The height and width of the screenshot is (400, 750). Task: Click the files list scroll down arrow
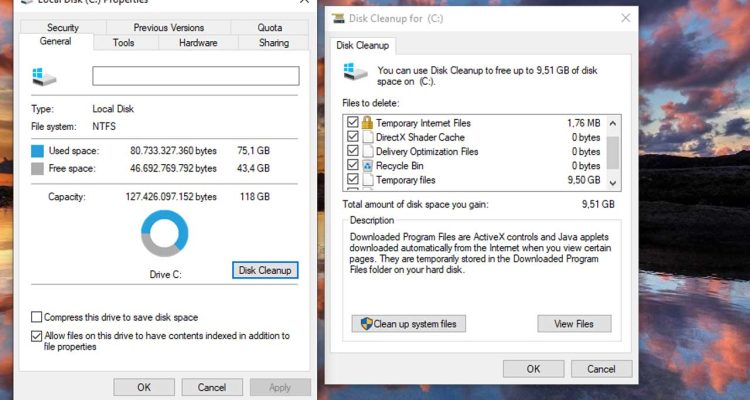[613, 183]
